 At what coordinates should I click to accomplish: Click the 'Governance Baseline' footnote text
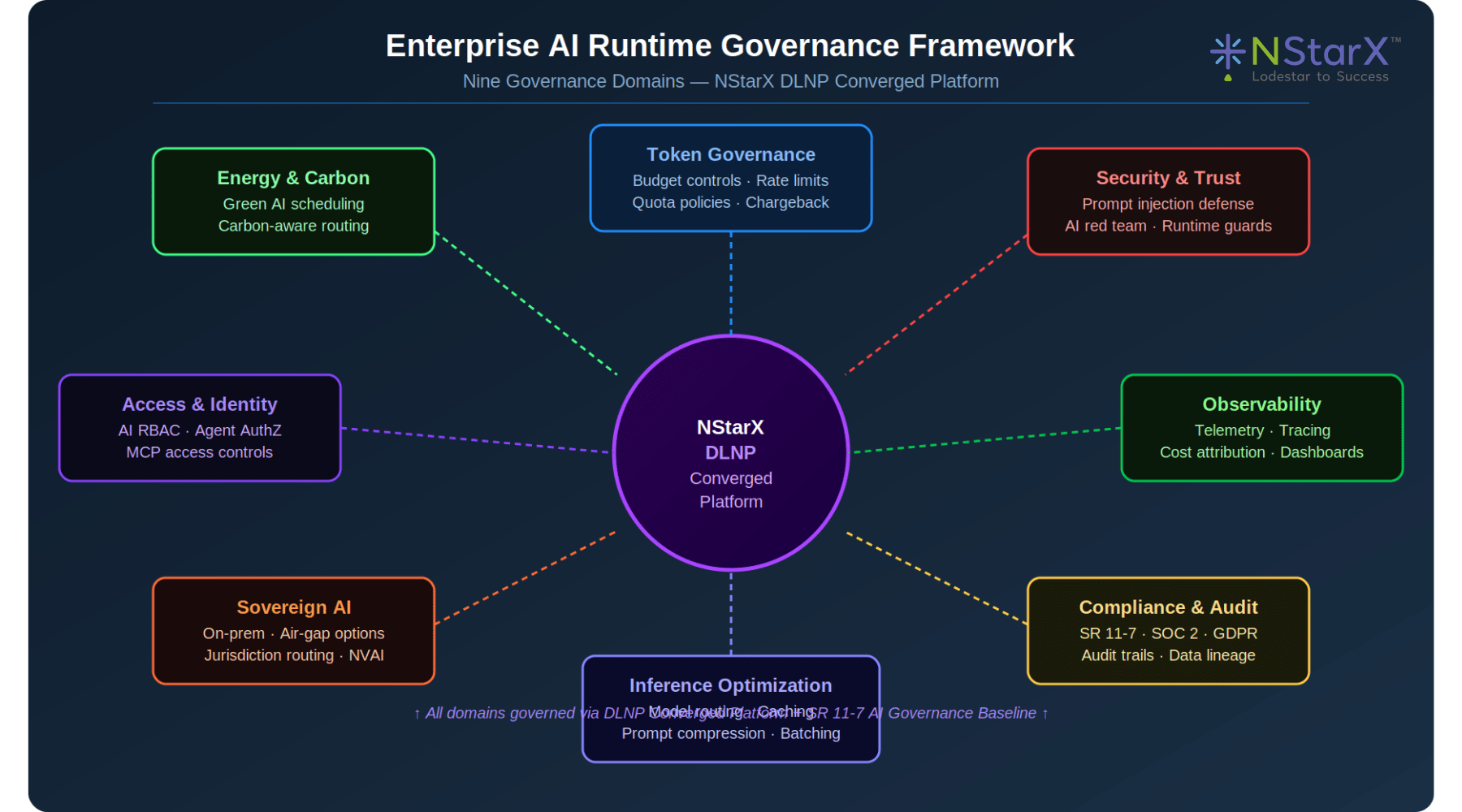962,713
